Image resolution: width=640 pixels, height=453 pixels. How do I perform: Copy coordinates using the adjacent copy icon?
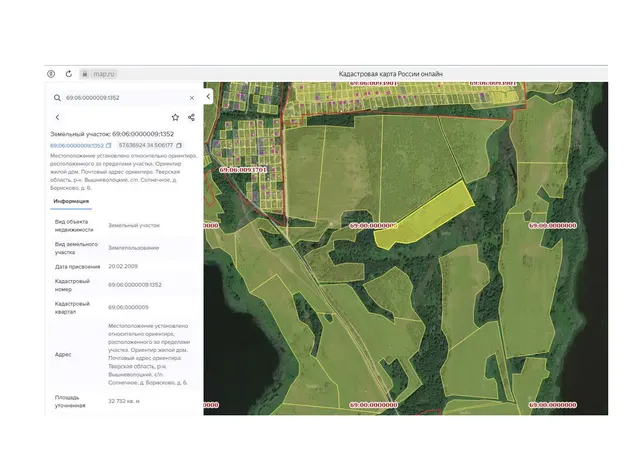179,145
